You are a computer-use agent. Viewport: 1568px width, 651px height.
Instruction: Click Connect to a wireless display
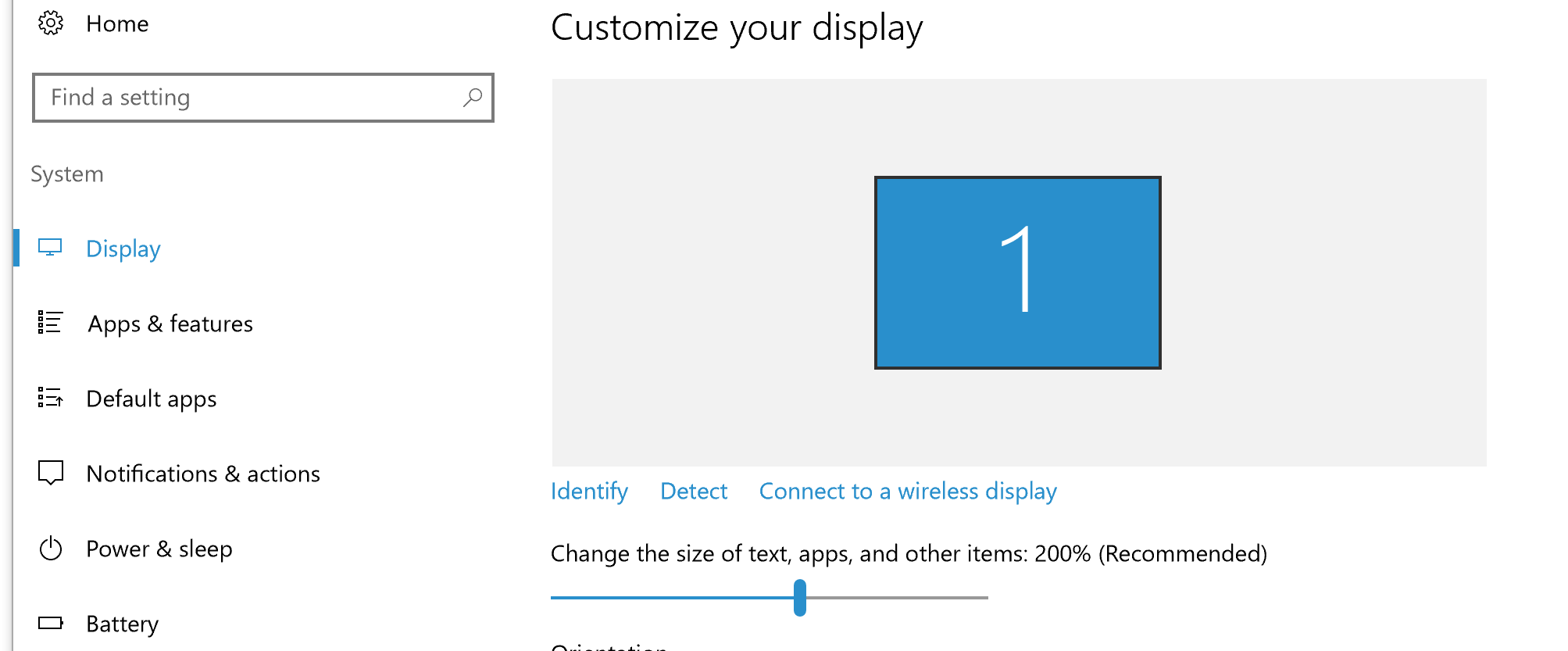(908, 491)
